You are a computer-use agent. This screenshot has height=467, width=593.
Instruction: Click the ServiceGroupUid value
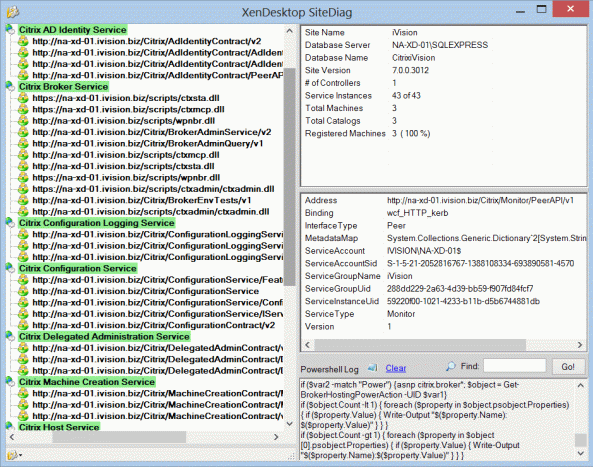click(460, 289)
